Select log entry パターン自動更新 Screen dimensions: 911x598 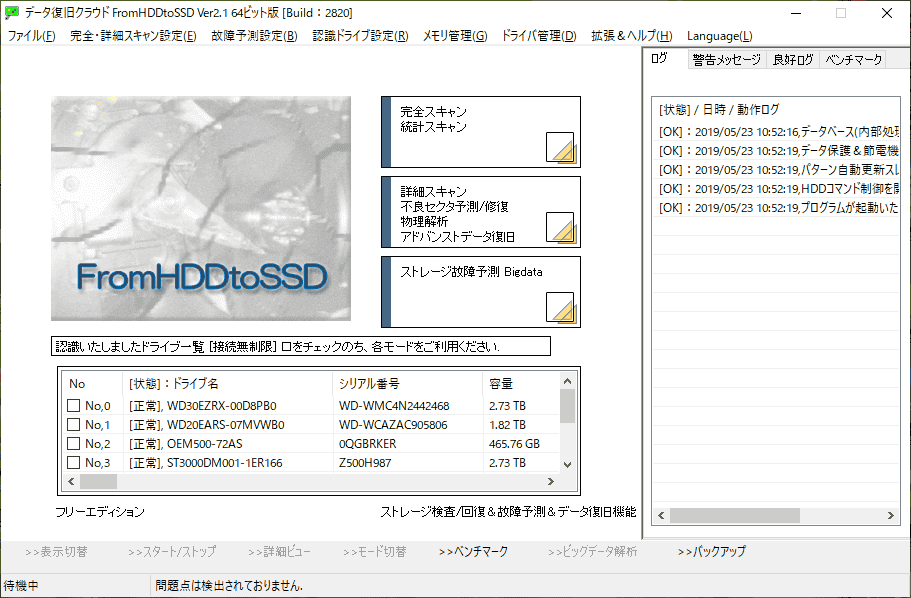pyautogui.click(x=778, y=170)
